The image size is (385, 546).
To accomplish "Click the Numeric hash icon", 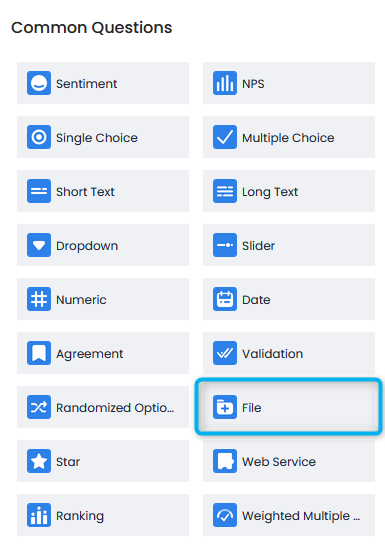I will (39, 299).
